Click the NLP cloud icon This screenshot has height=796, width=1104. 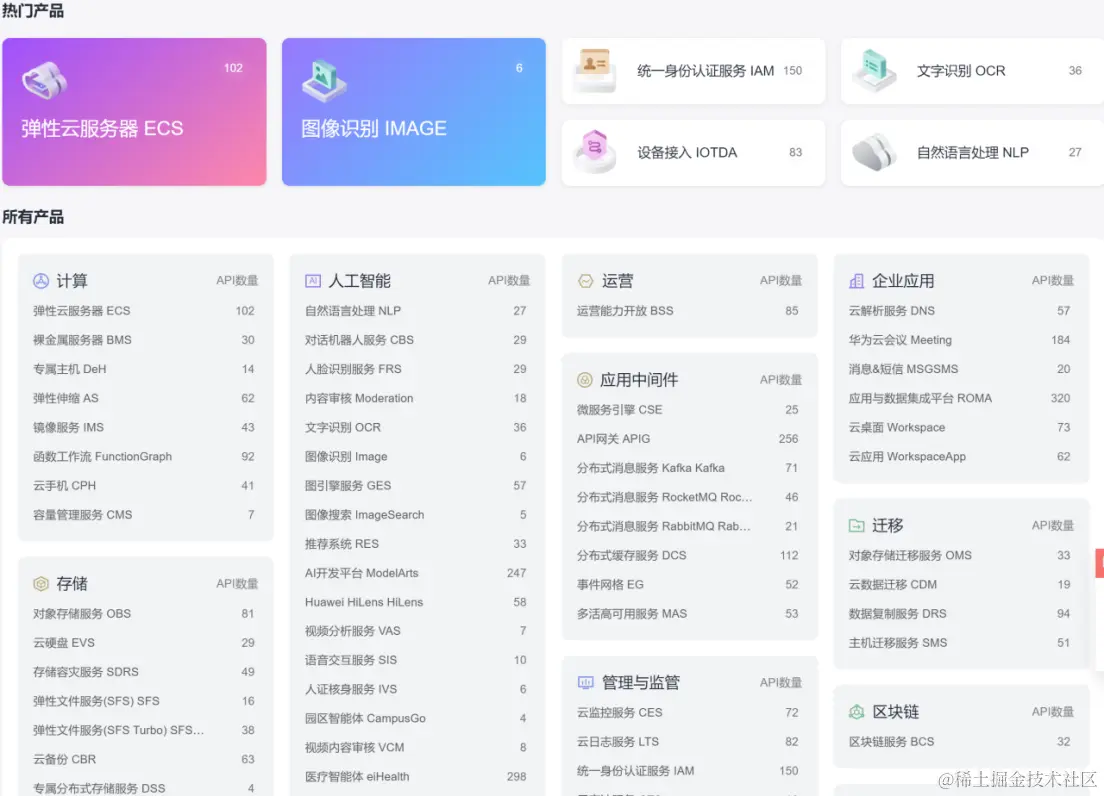pyautogui.click(x=874, y=152)
